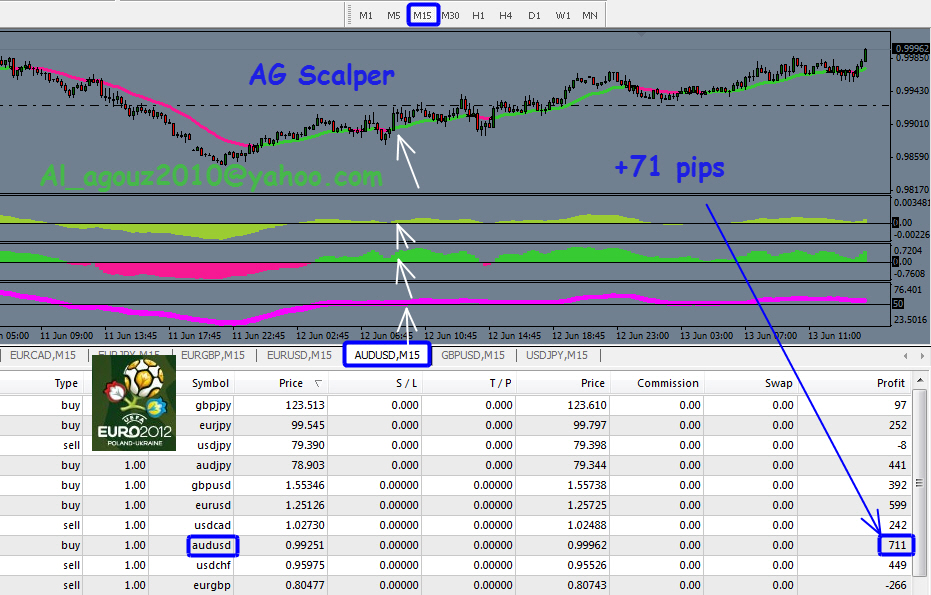This screenshot has height=595, width=931.
Task: Select the gbpjpy trade row
Action: pos(456,405)
